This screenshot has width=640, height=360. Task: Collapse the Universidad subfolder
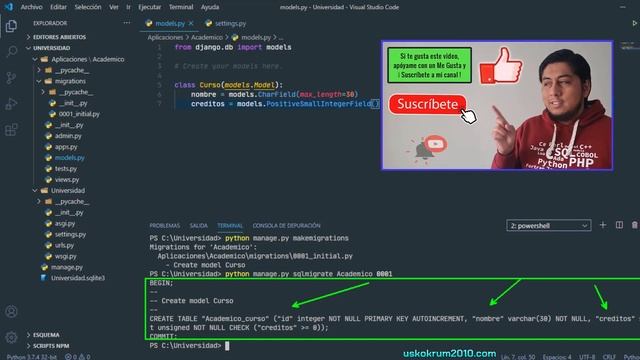coord(68,191)
